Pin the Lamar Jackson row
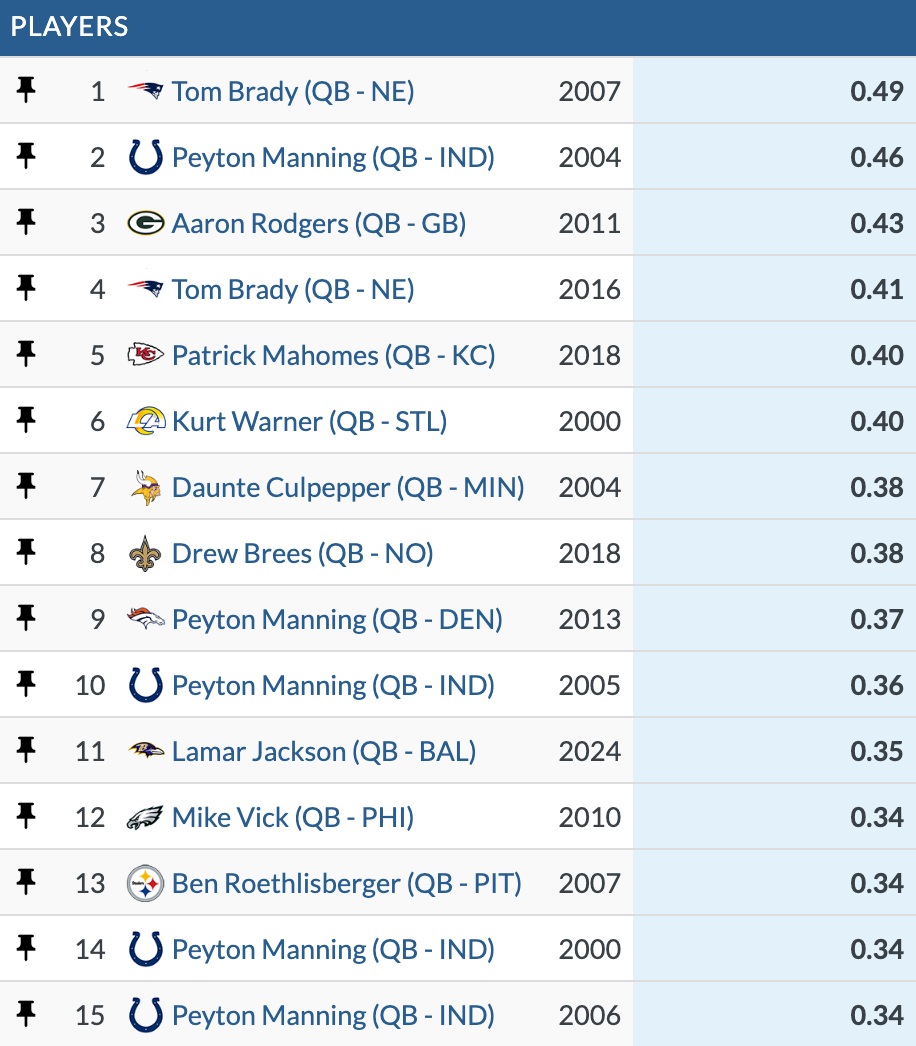916x1046 pixels. [26, 751]
